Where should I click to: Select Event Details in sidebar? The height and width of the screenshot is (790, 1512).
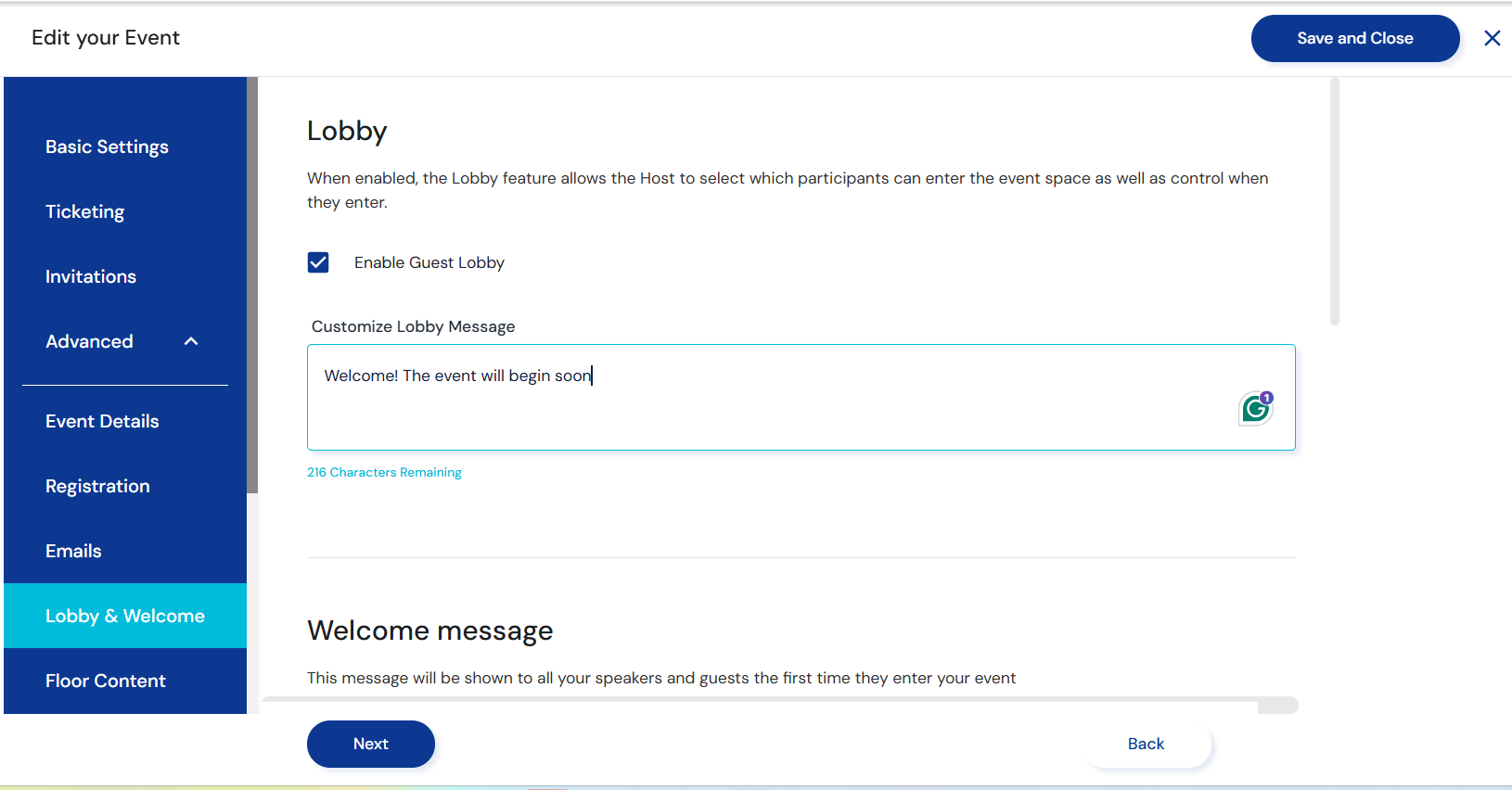(102, 421)
